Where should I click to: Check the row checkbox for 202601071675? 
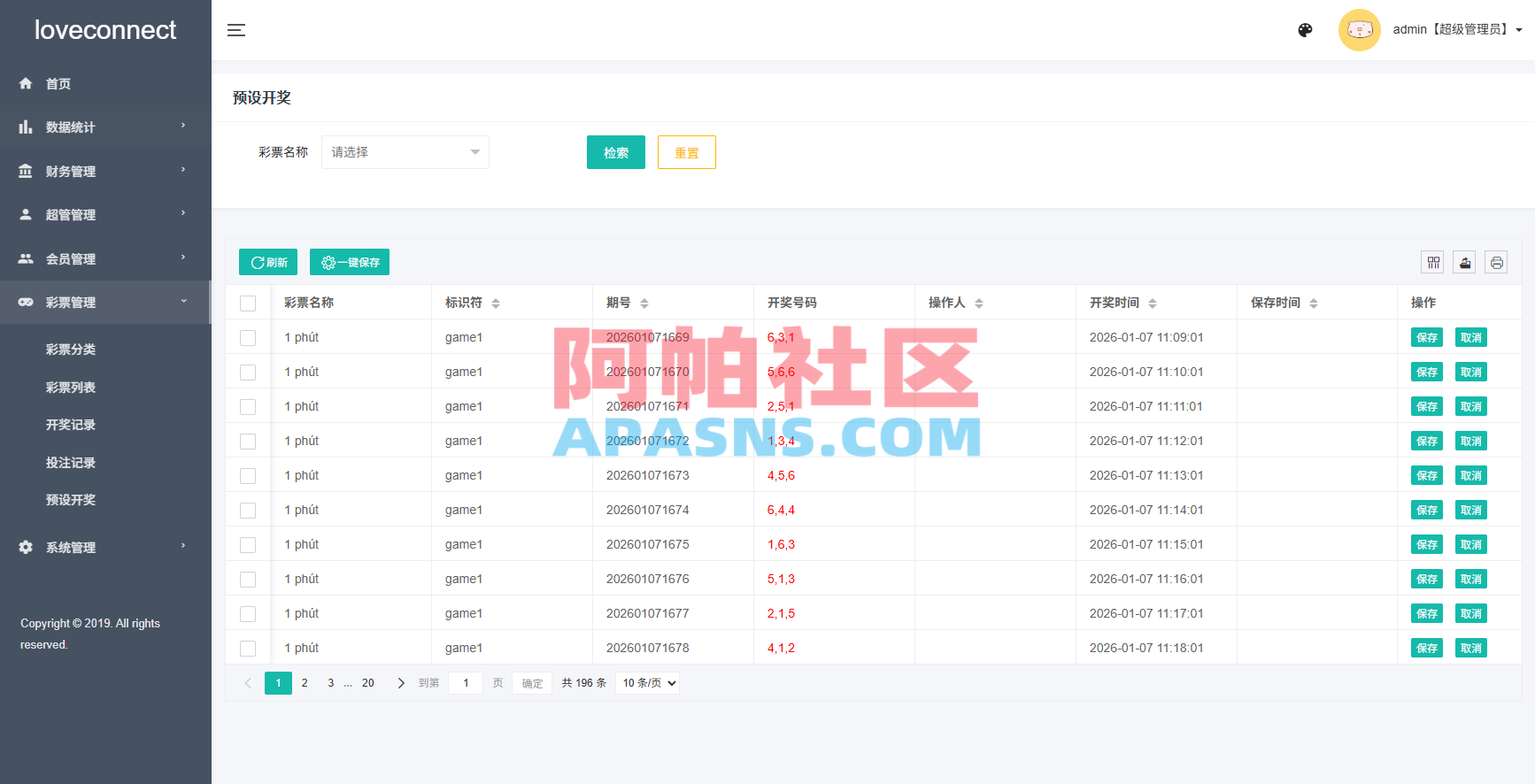pos(248,545)
